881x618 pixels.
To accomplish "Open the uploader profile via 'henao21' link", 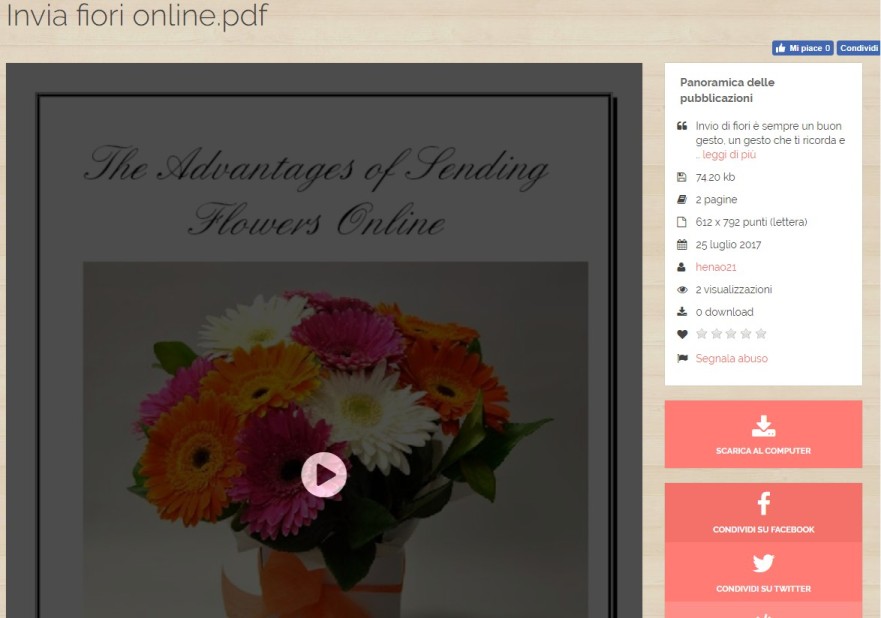I will tap(716, 267).
